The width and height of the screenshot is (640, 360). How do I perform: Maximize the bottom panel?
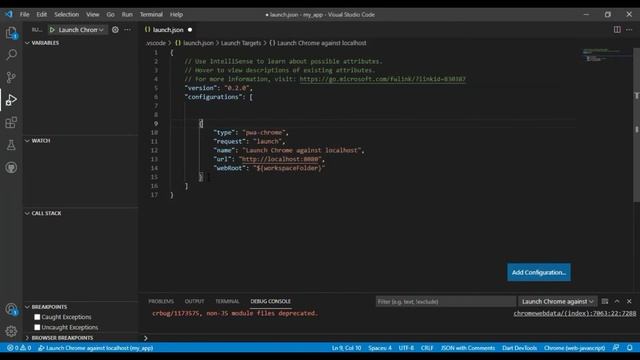click(617, 301)
